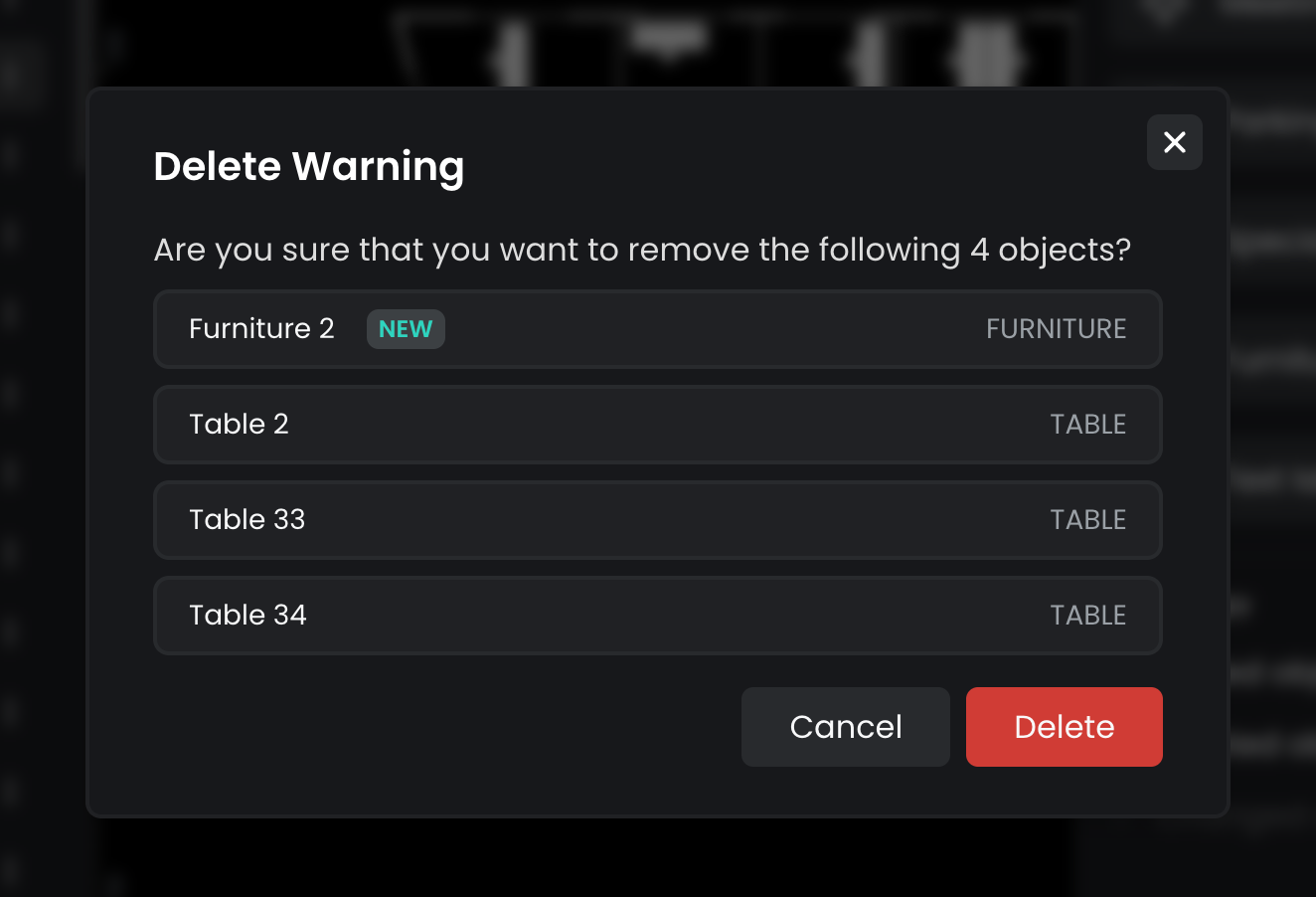Click the TABLE type label beside Table 33
Screen dimensions: 1316x897
(x=1087, y=520)
